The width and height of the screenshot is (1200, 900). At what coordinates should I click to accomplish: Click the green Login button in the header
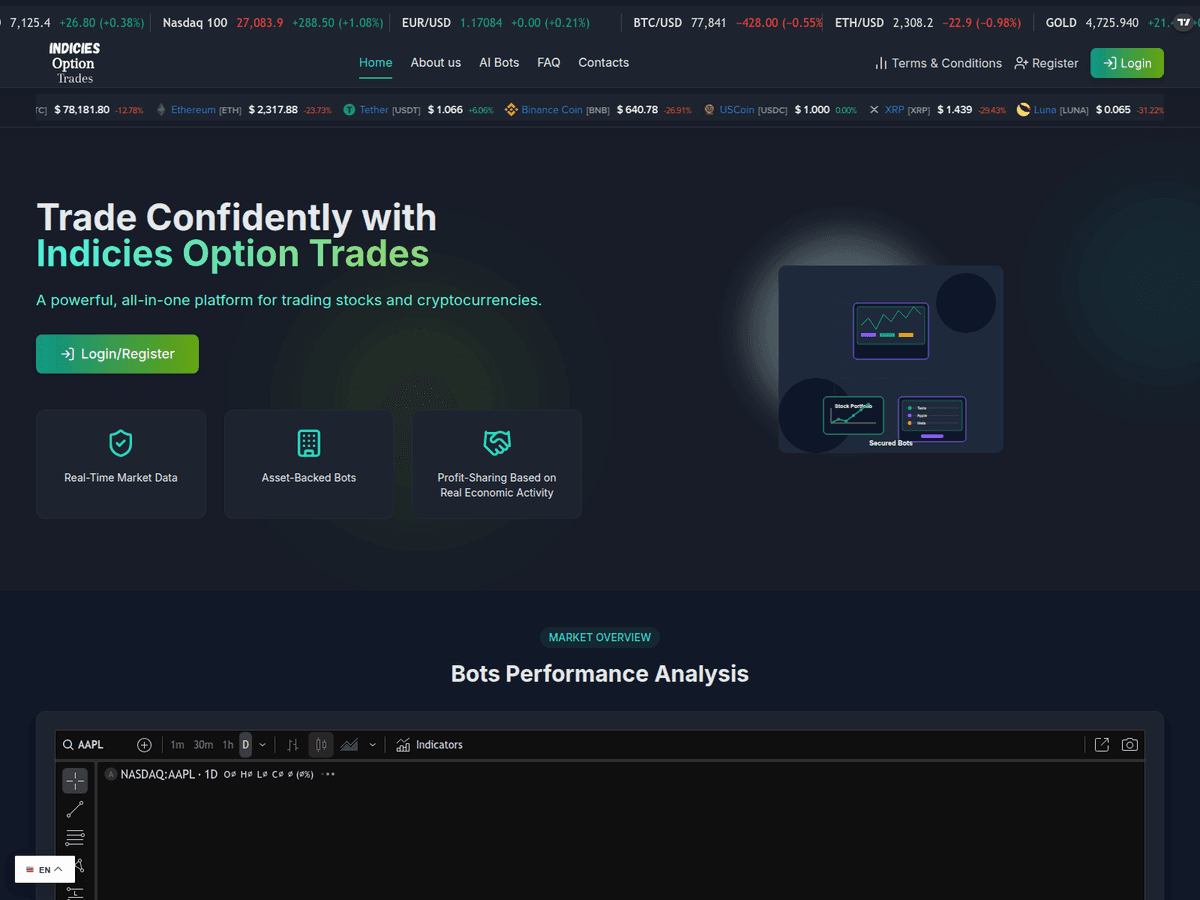[1127, 63]
